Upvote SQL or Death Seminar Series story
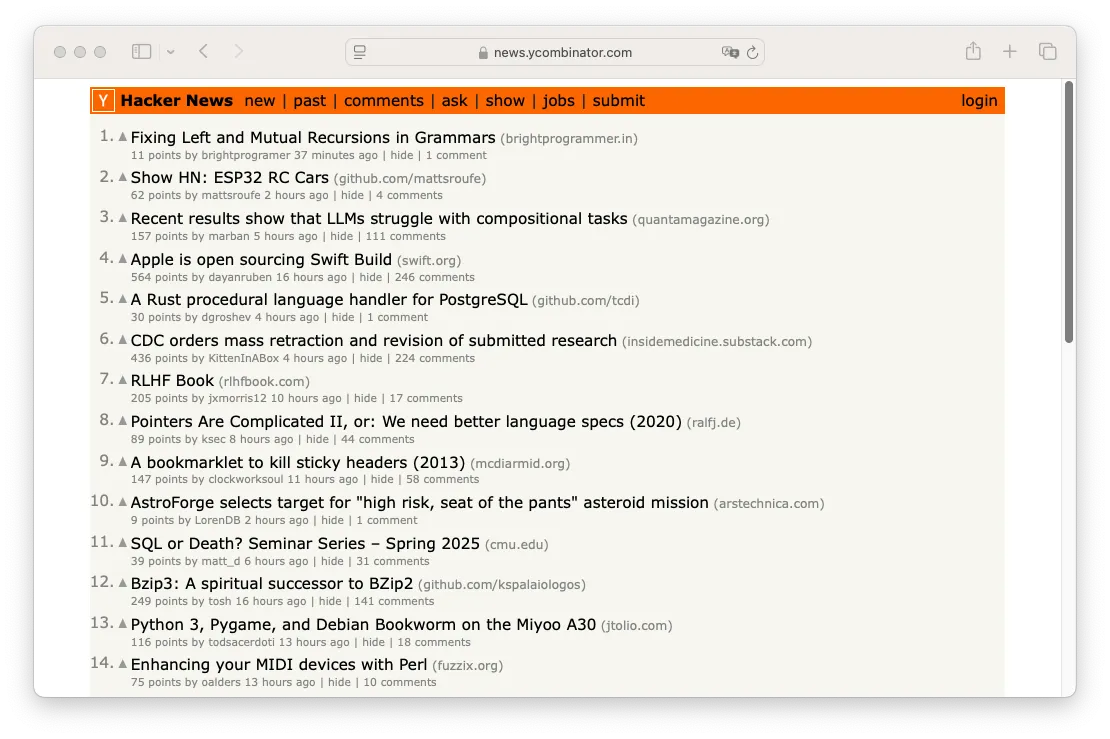The width and height of the screenshot is (1110, 739). click(x=122, y=543)
